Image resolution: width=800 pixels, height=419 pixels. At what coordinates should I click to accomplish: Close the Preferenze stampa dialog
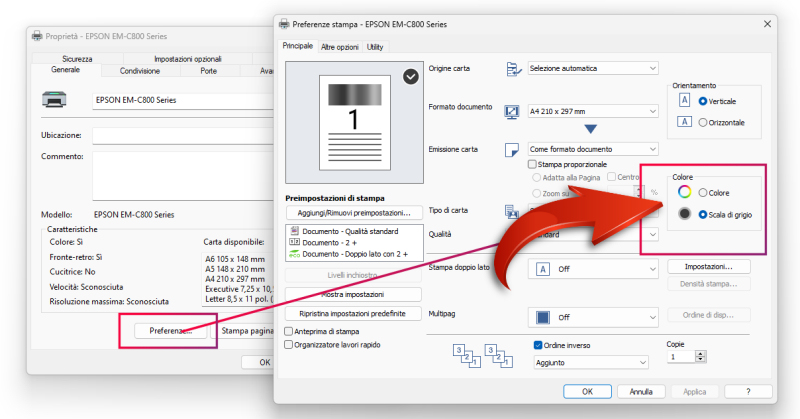(767, 24)
